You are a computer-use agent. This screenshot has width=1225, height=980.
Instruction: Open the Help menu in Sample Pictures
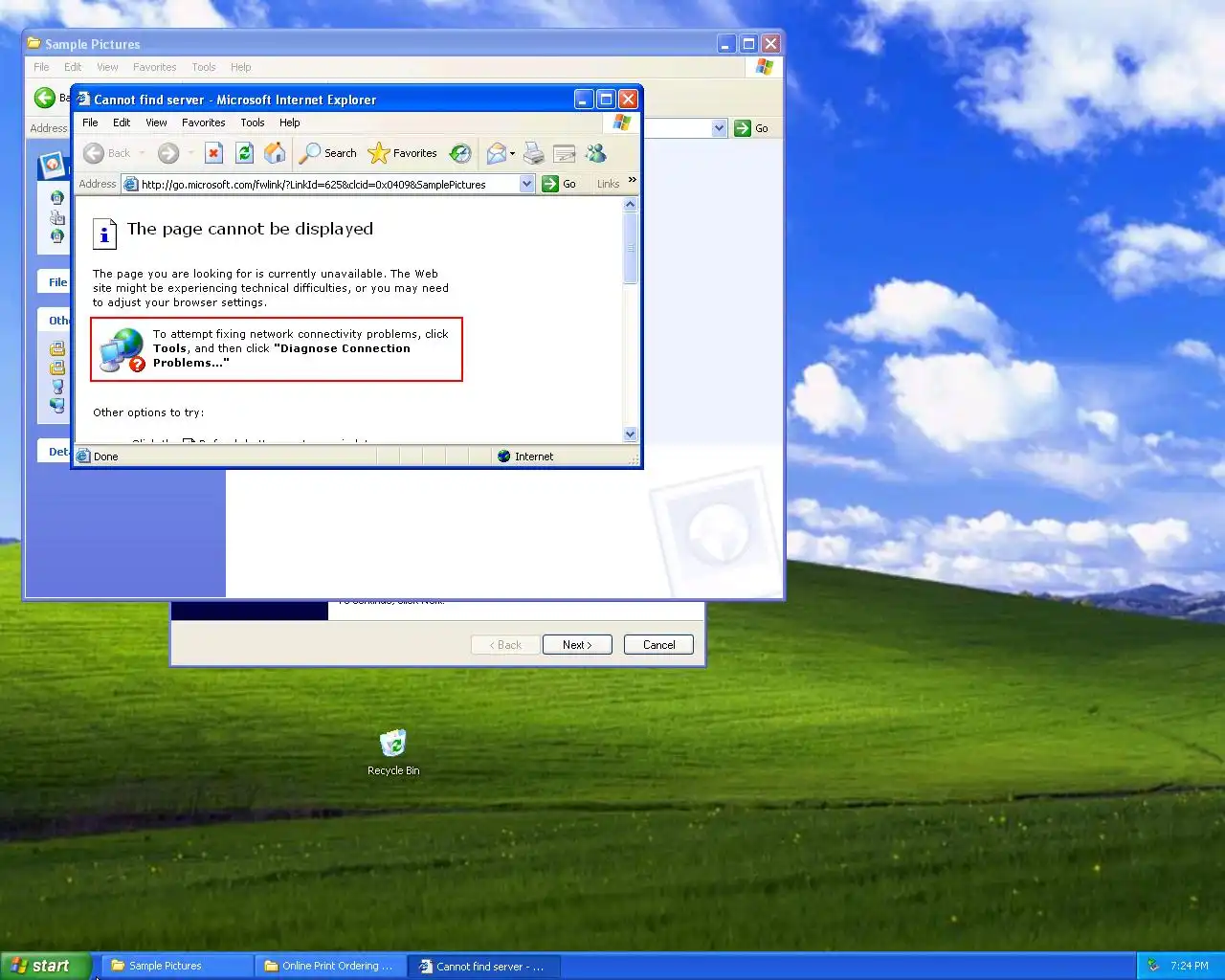(240, 67)
